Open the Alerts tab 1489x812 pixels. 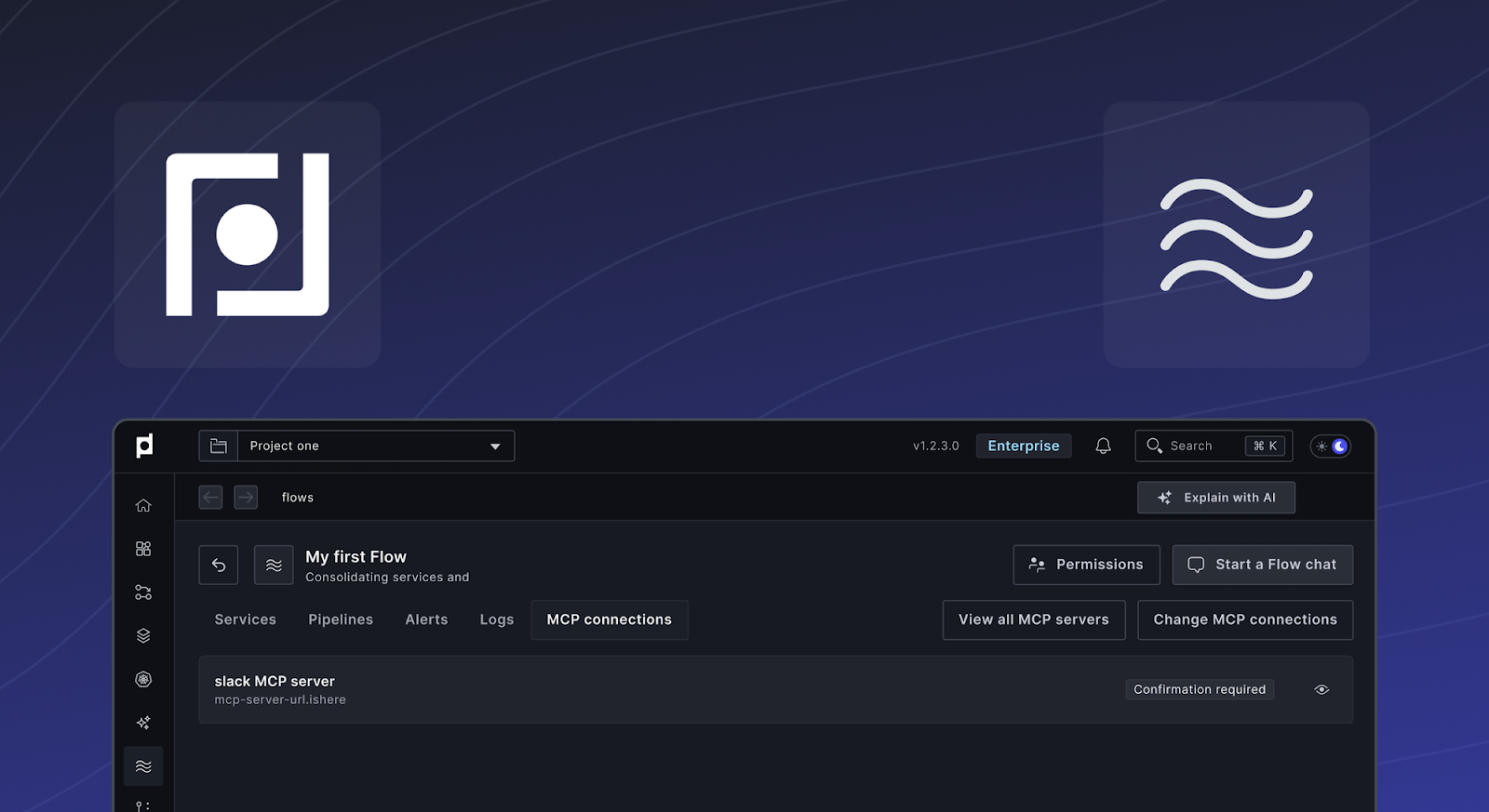[x=426, y=619]
